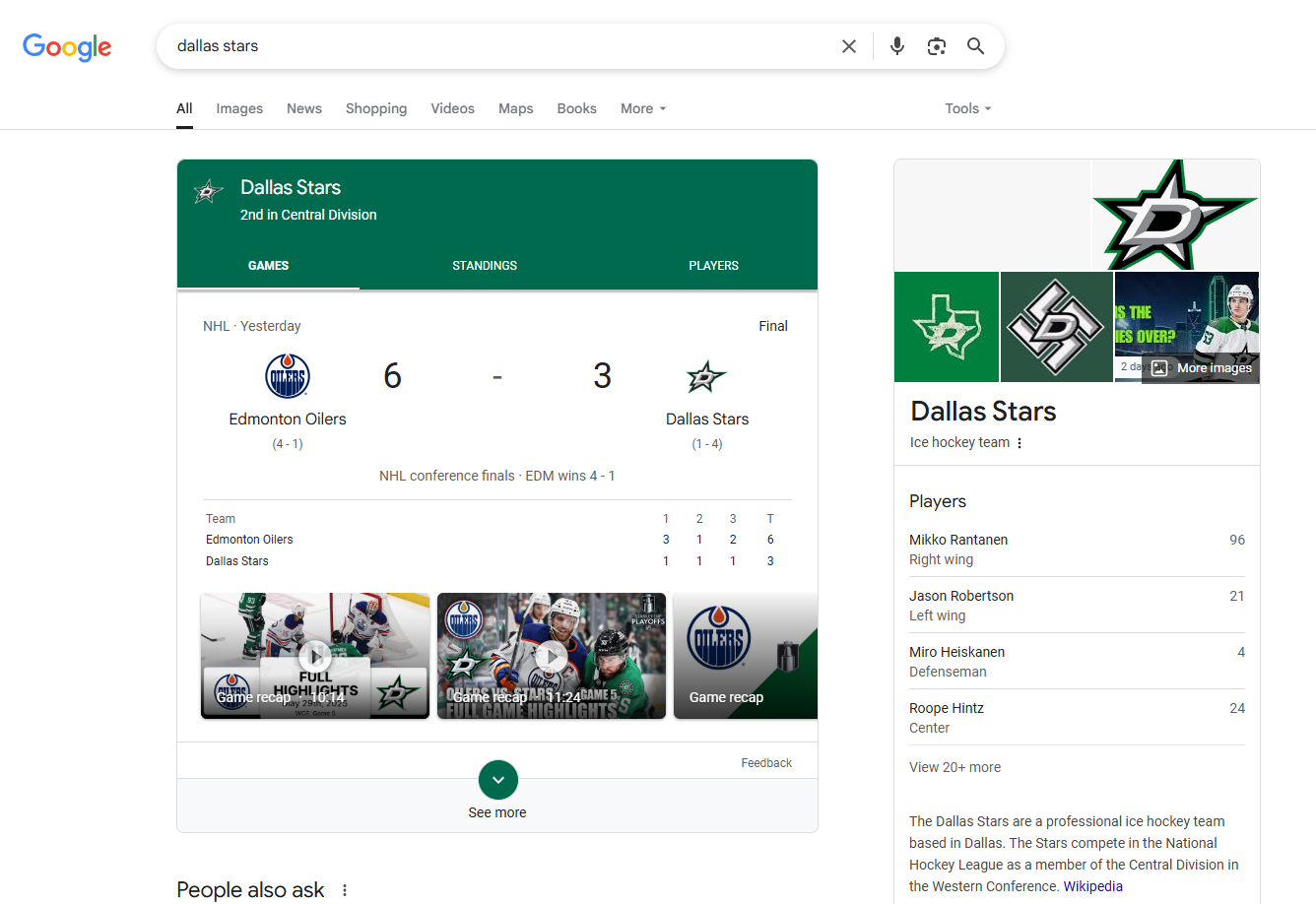This screenshot has height=904, width=1316.
Task: Click the Dallas Stars row in score table
Action: tap(496, 561)
